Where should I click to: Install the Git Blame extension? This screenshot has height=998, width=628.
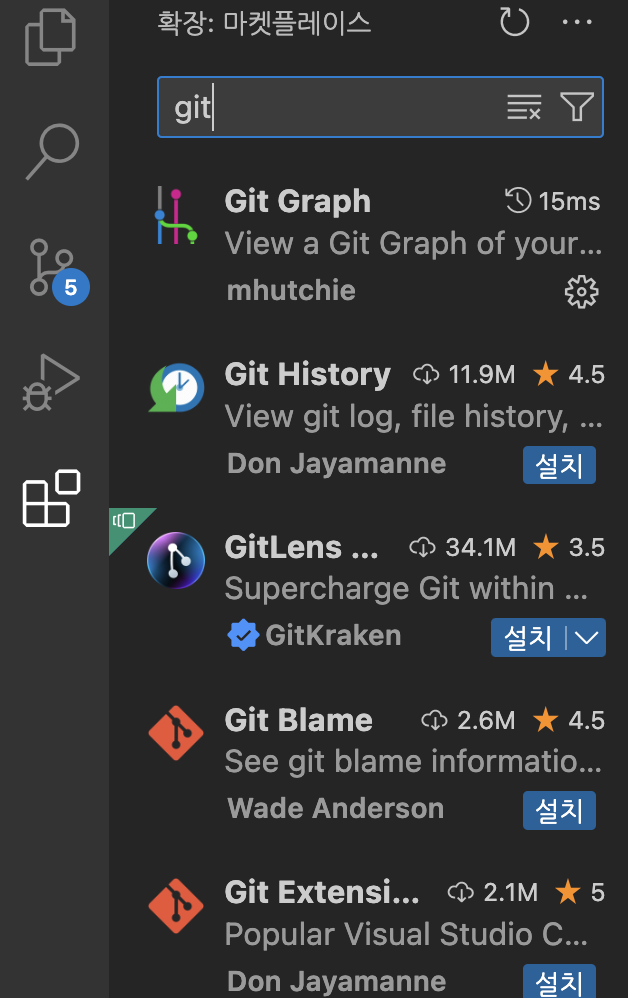[559, 810]
